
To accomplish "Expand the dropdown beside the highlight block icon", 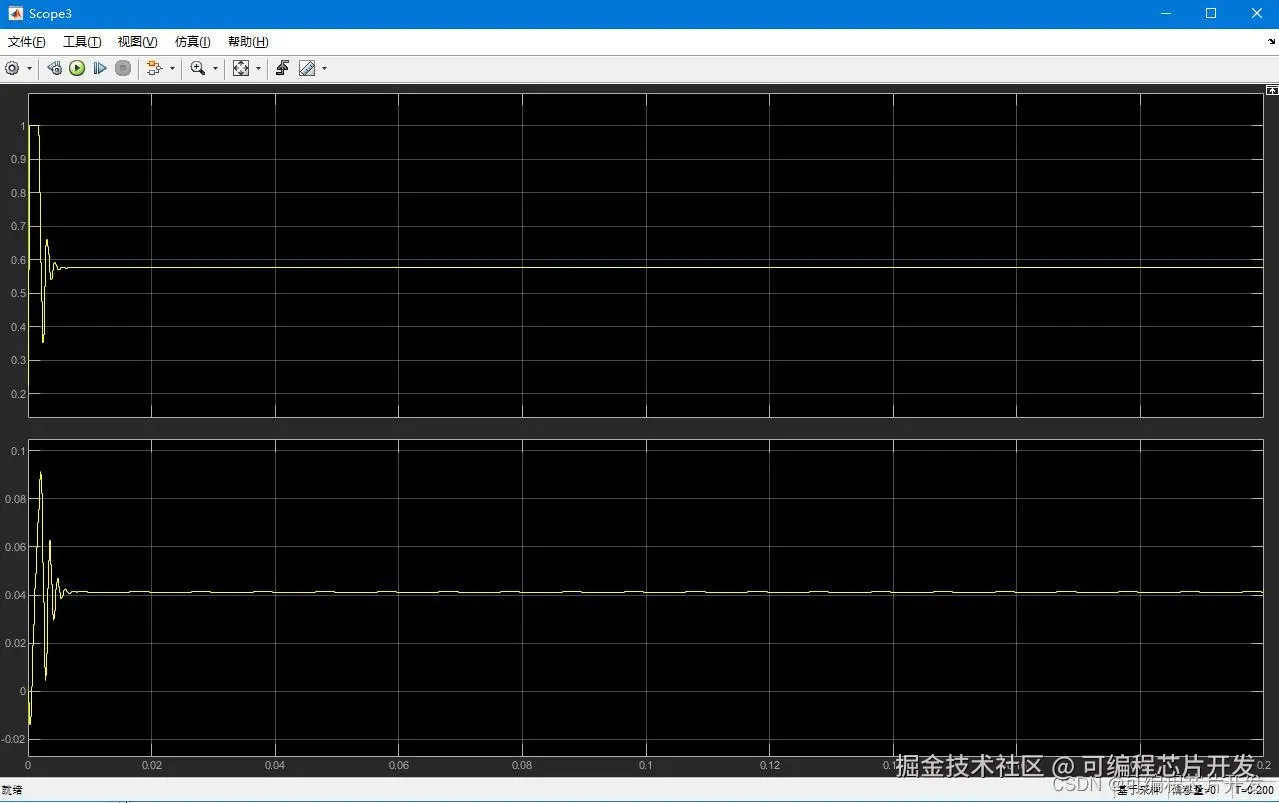I will pos(172,68).
